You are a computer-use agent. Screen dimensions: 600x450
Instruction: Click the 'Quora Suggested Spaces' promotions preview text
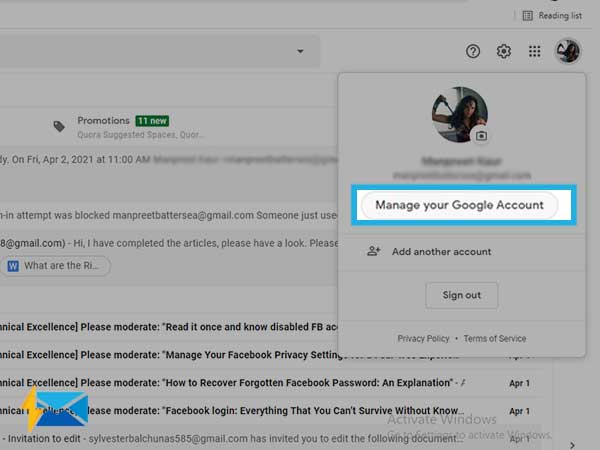click(x=141, y=135)
